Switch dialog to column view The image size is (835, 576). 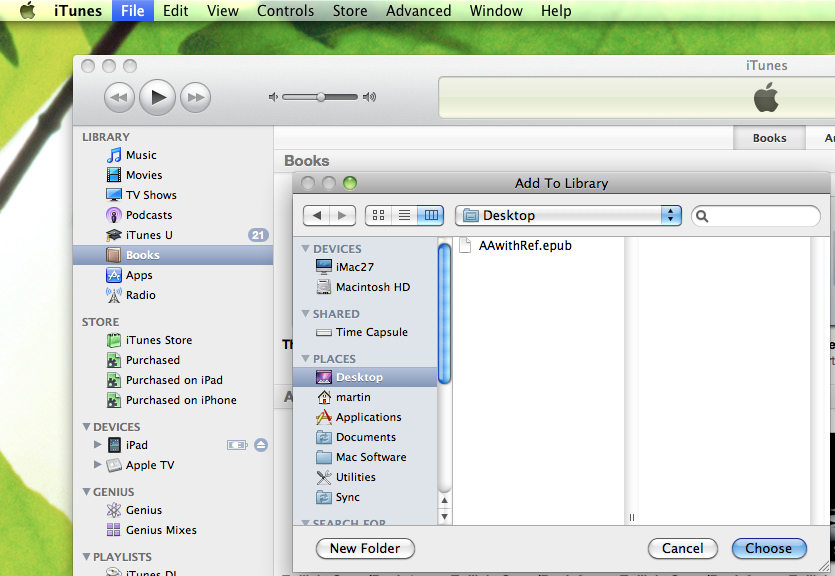tap(431, 215)
